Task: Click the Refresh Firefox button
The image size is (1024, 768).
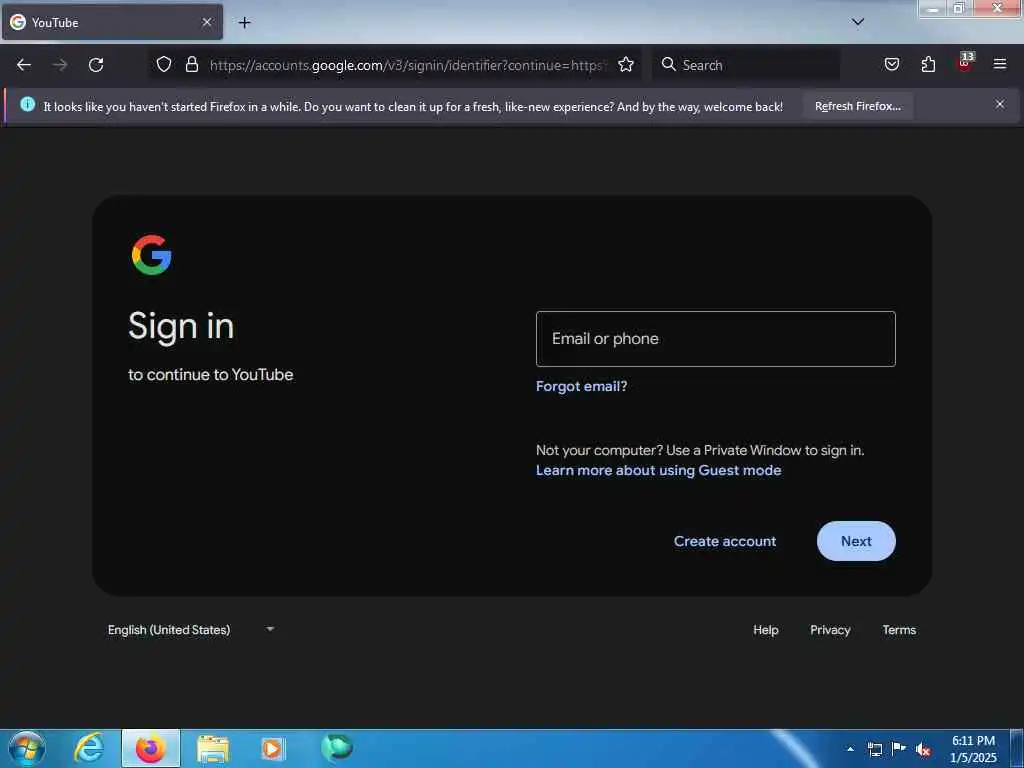Action: point(857,106)
